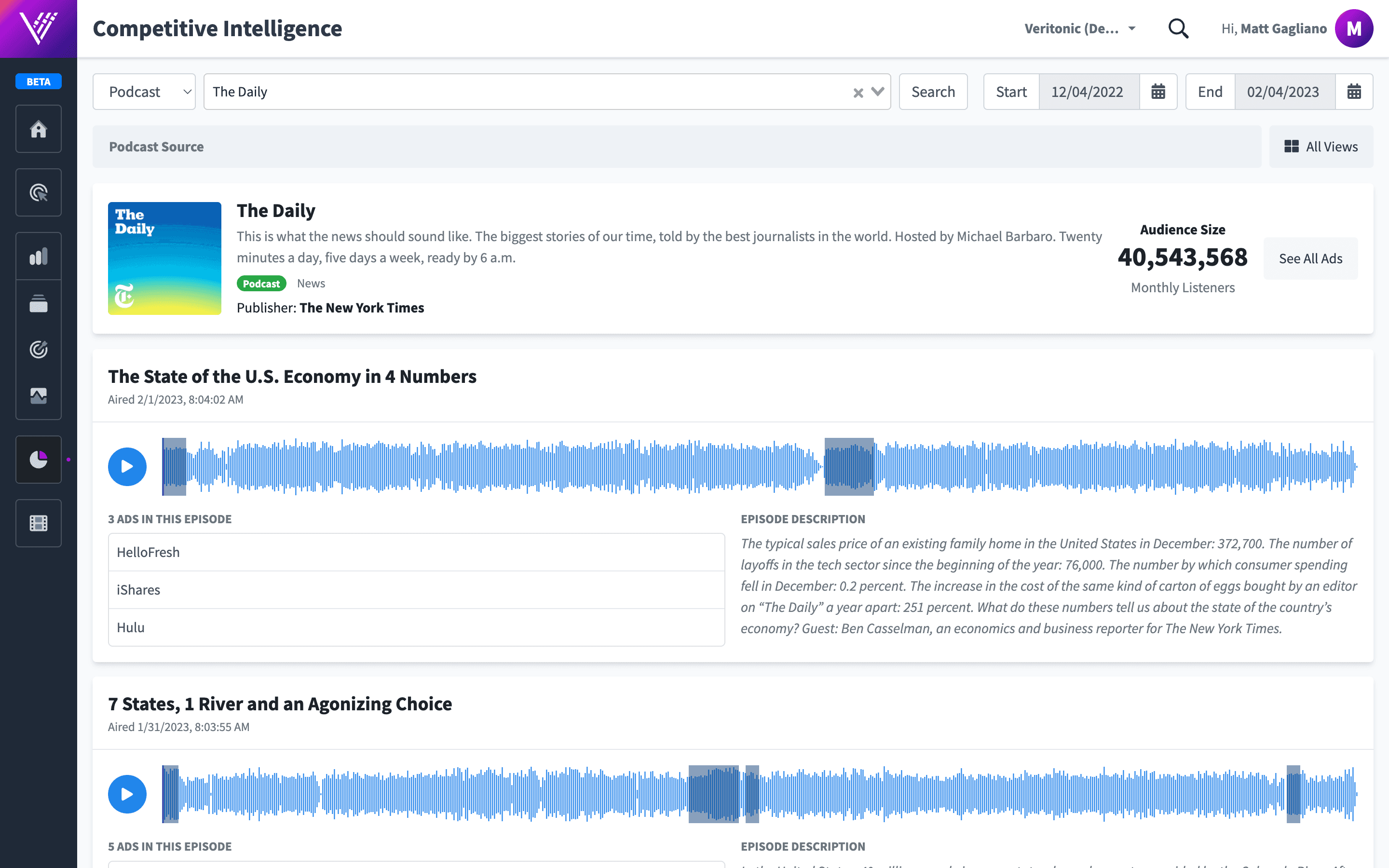This screenshot has width=1389, height=868.
Task: Click end ad marker on 7 States waveform
Action: click(1293, 794)
